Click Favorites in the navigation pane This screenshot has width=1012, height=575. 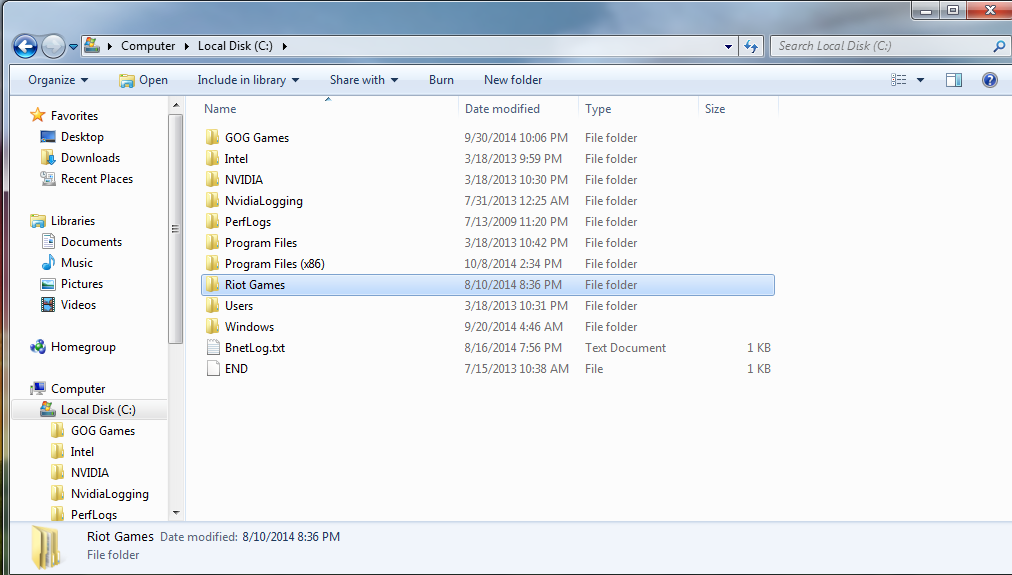[x=74, y=116]
